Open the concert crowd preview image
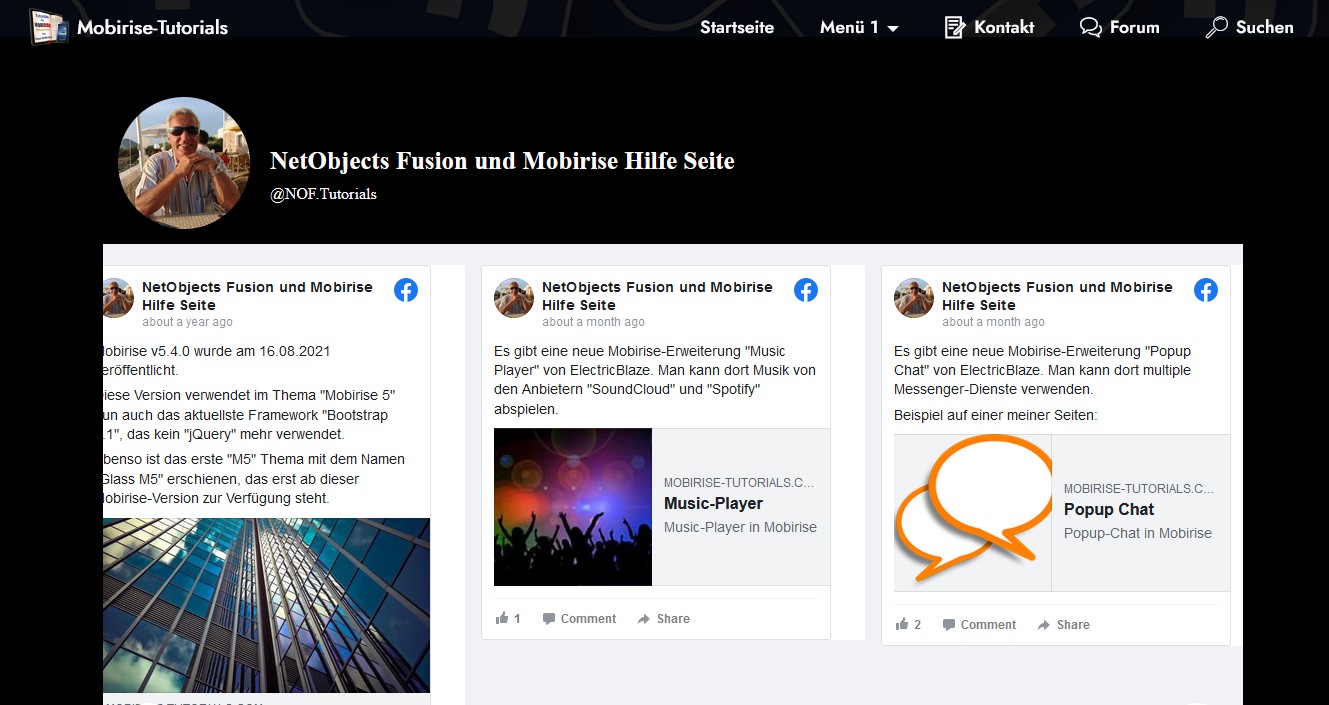 [x=573, y=507]
